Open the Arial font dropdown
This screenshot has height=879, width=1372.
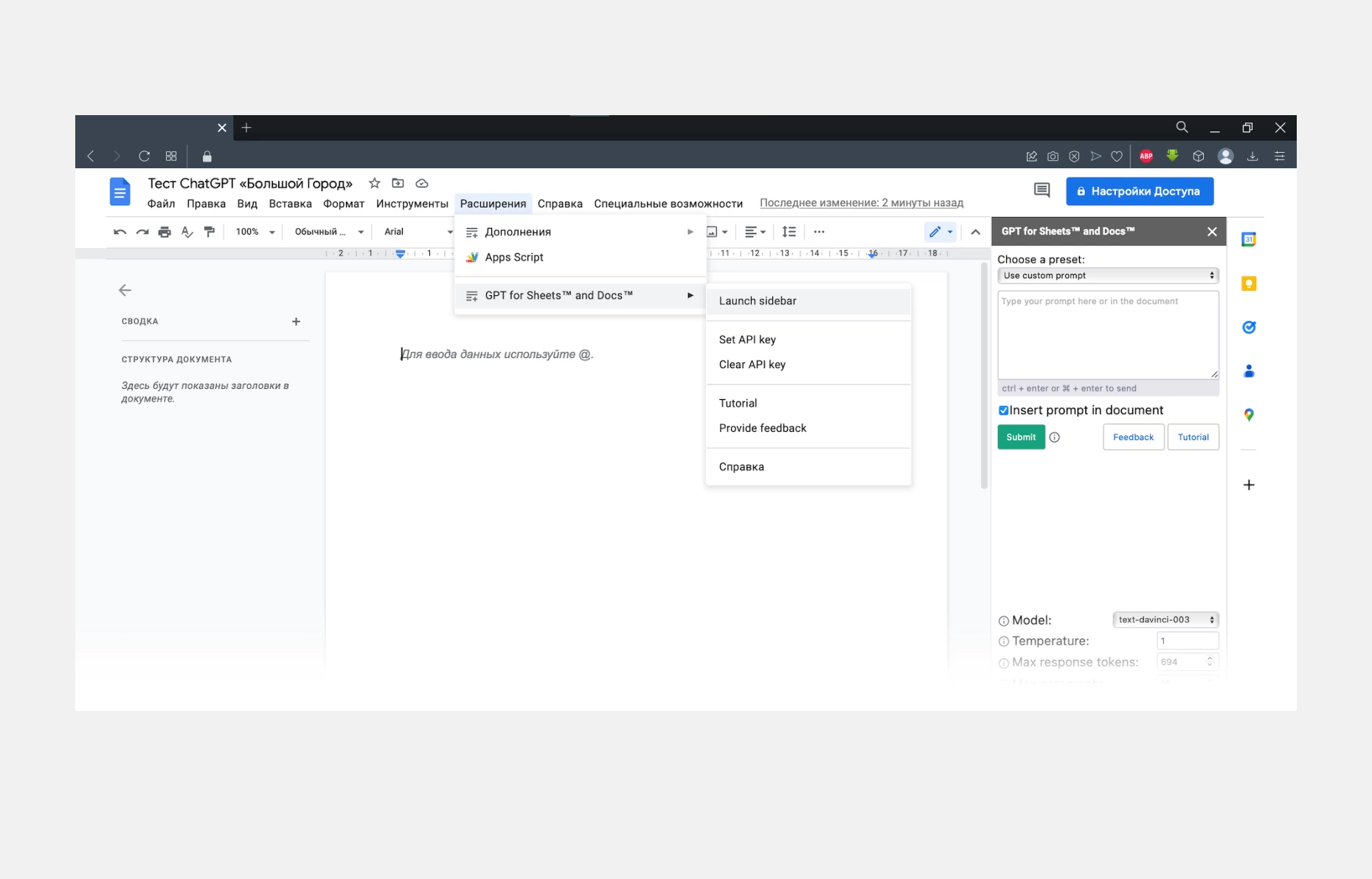point(418,232)
